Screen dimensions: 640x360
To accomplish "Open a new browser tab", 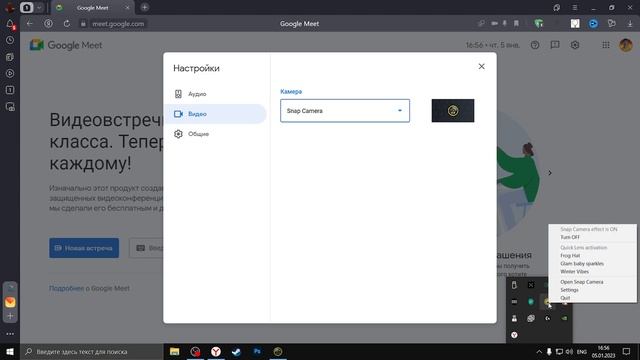I will pos(144,7).
